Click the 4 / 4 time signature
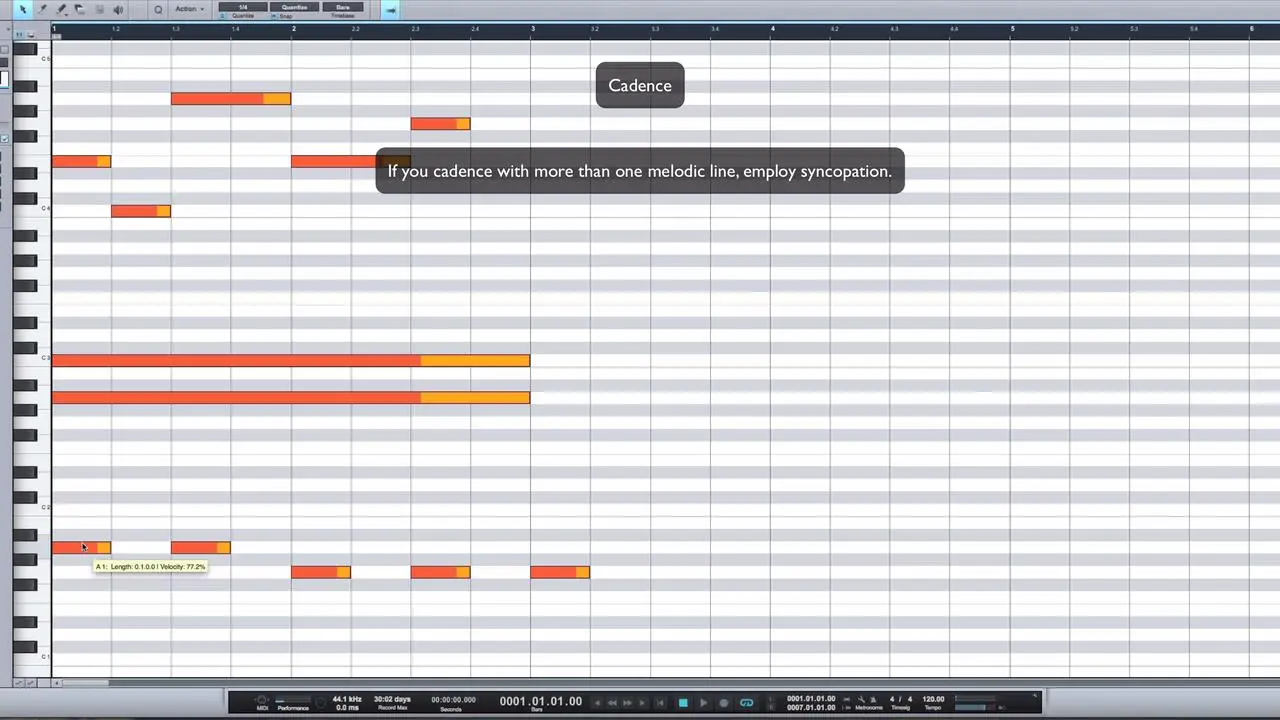 pyautogui.click(x=901, y=699)
